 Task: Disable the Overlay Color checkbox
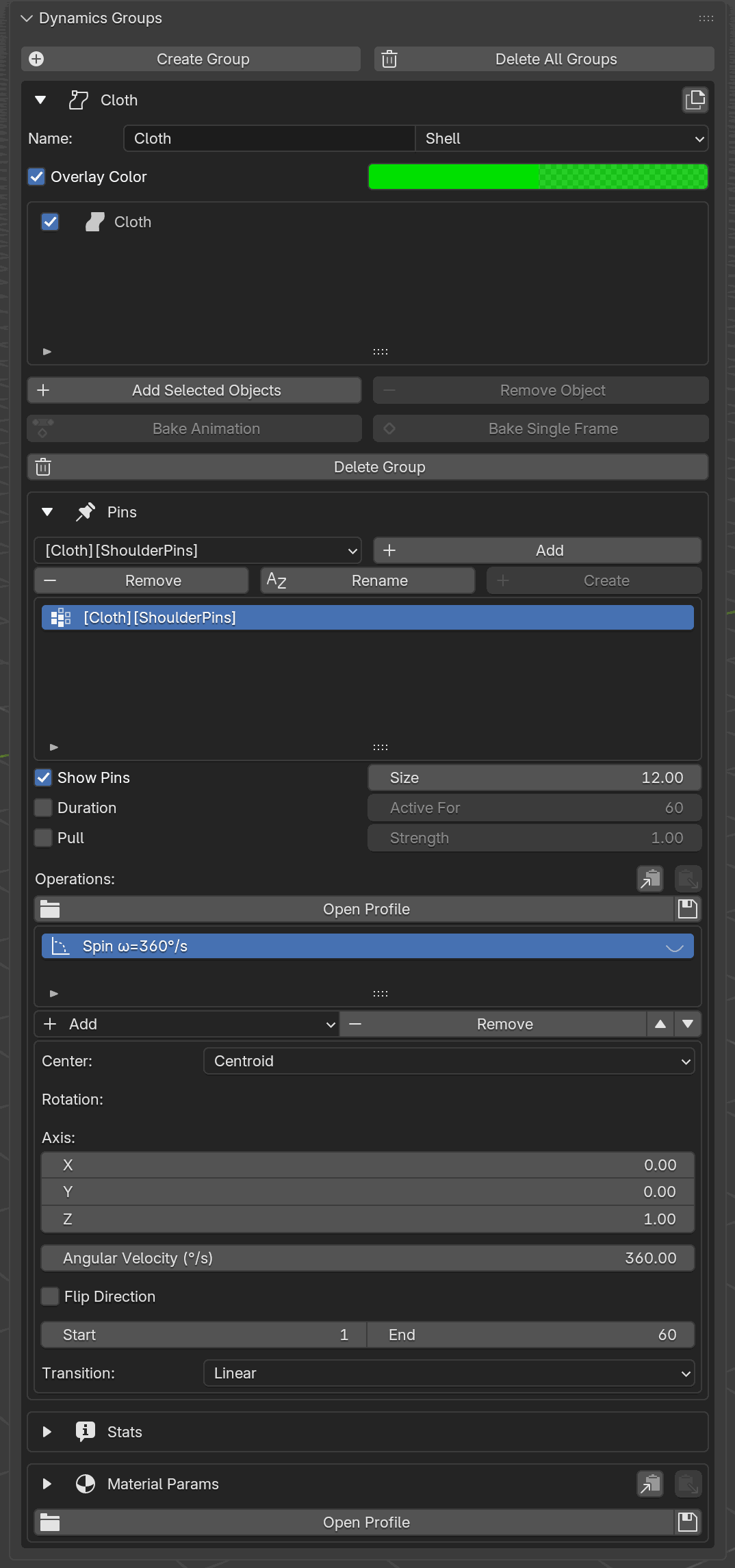[x=36, y=177]
